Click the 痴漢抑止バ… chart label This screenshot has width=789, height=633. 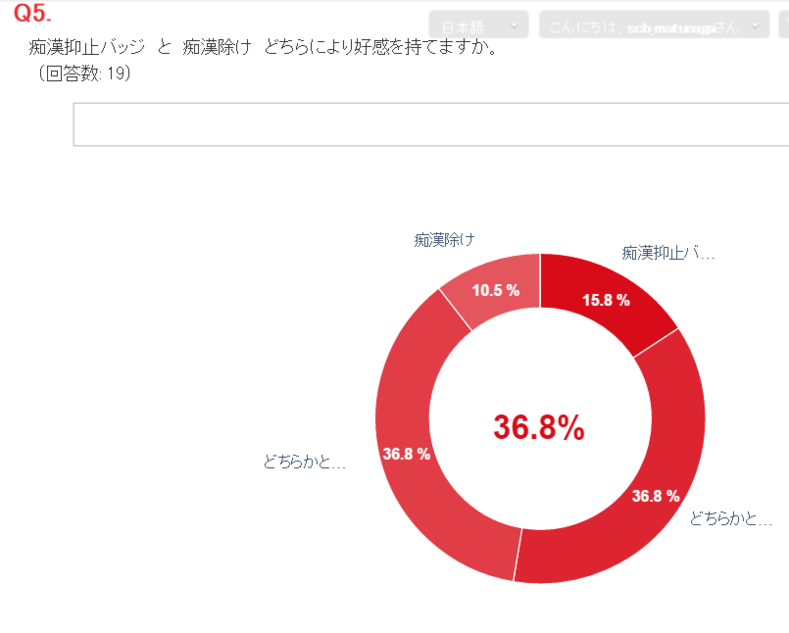(x=668, y=253)
